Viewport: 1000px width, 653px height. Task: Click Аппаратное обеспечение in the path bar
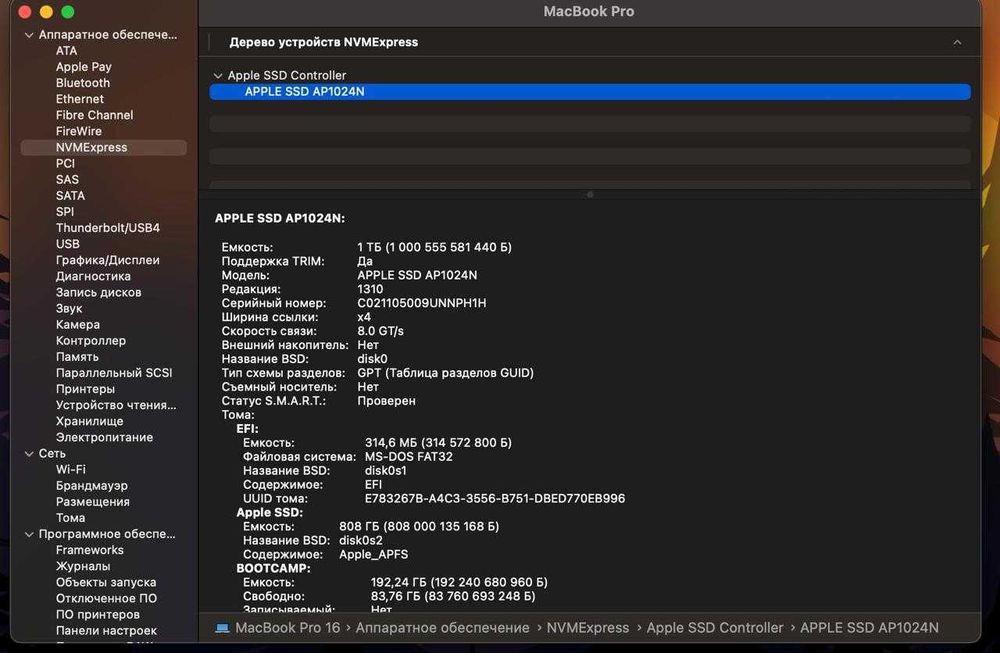tap(443, 628)
